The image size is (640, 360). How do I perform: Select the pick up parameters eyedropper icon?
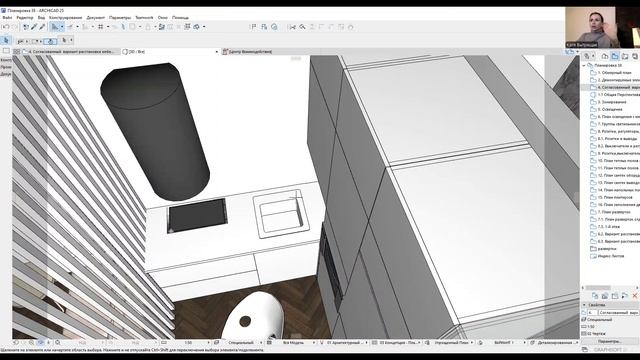pyautogui.click(x=34, y=27)
